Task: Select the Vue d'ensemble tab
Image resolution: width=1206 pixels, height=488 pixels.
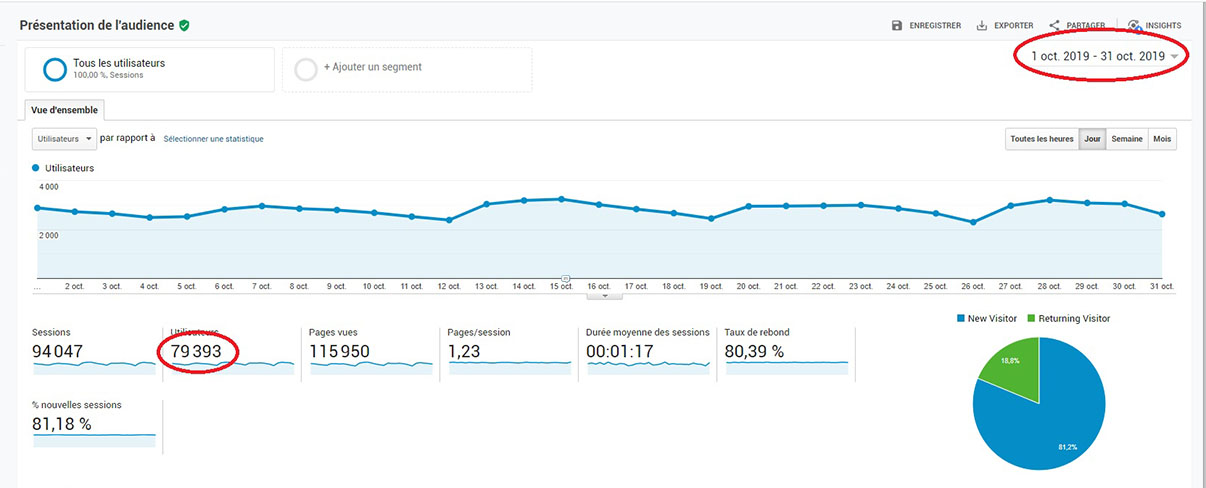Action: 64,110
